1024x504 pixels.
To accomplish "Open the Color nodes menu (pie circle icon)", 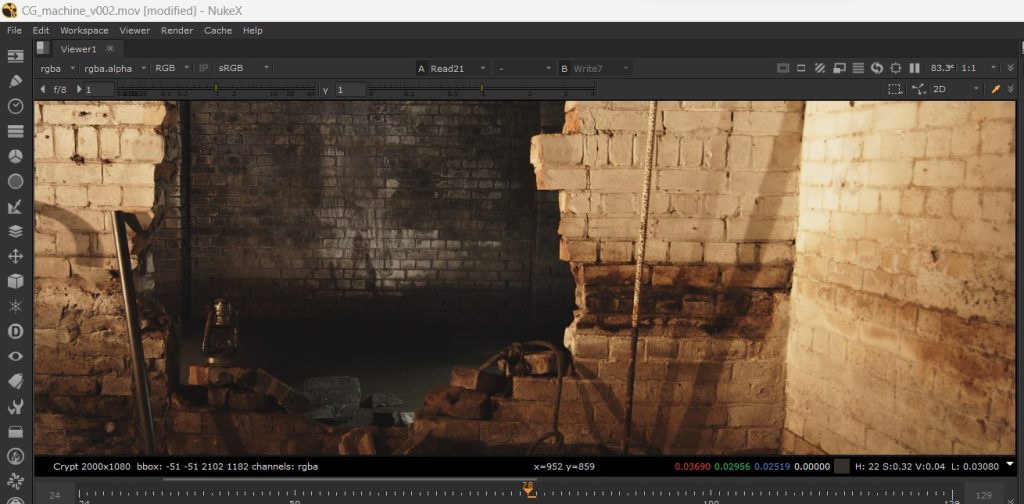I will (x=15, y=156).
